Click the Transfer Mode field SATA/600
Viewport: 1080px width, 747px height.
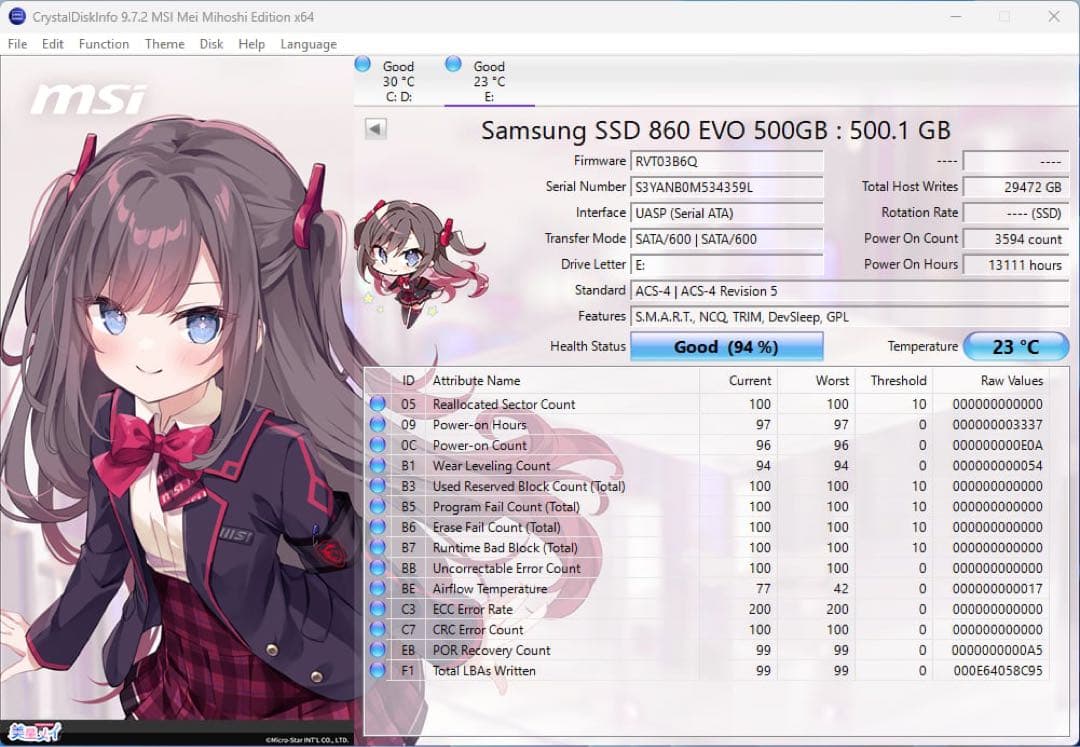coord(727,239)
